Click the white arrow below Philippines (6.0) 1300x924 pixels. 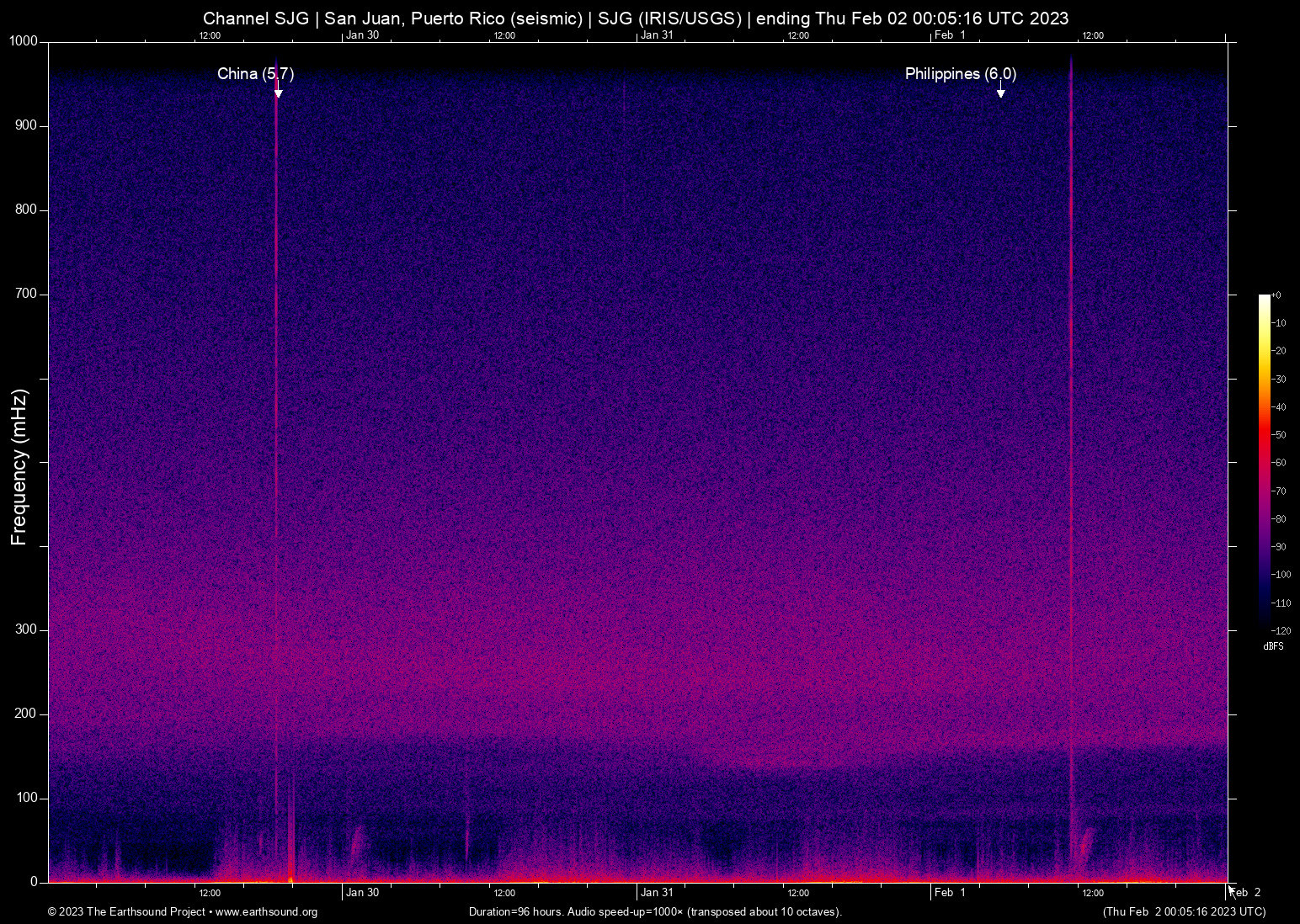pyautogui.click(x=1000, y=92)
